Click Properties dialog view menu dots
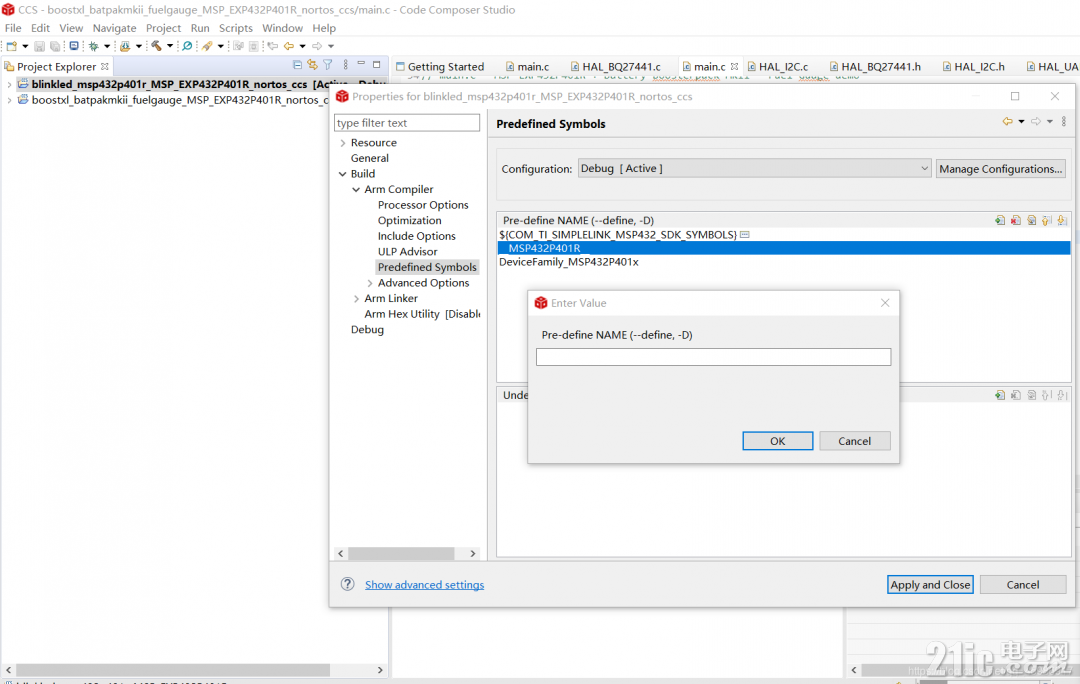 [1063, 121]
